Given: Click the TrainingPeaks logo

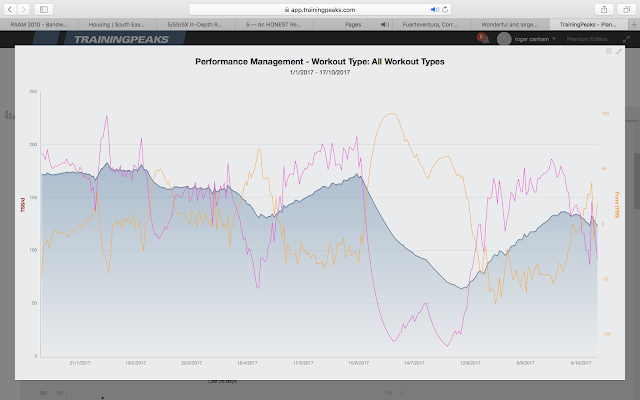Looking at the screenshot, I should 121,39.
